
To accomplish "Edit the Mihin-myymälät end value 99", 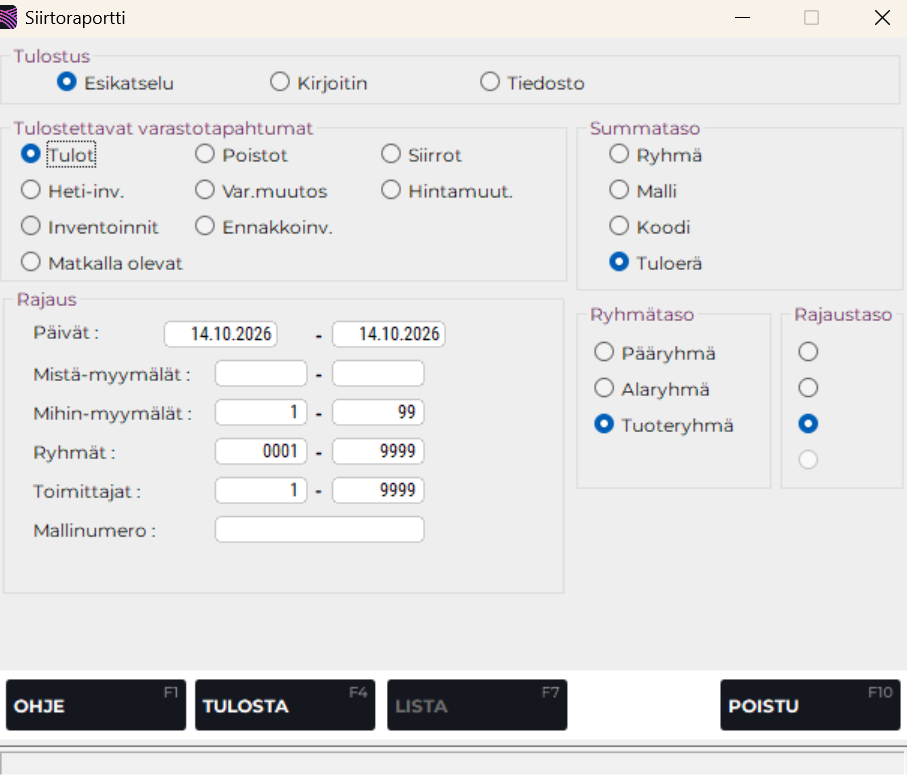I will tap(378, 412).
